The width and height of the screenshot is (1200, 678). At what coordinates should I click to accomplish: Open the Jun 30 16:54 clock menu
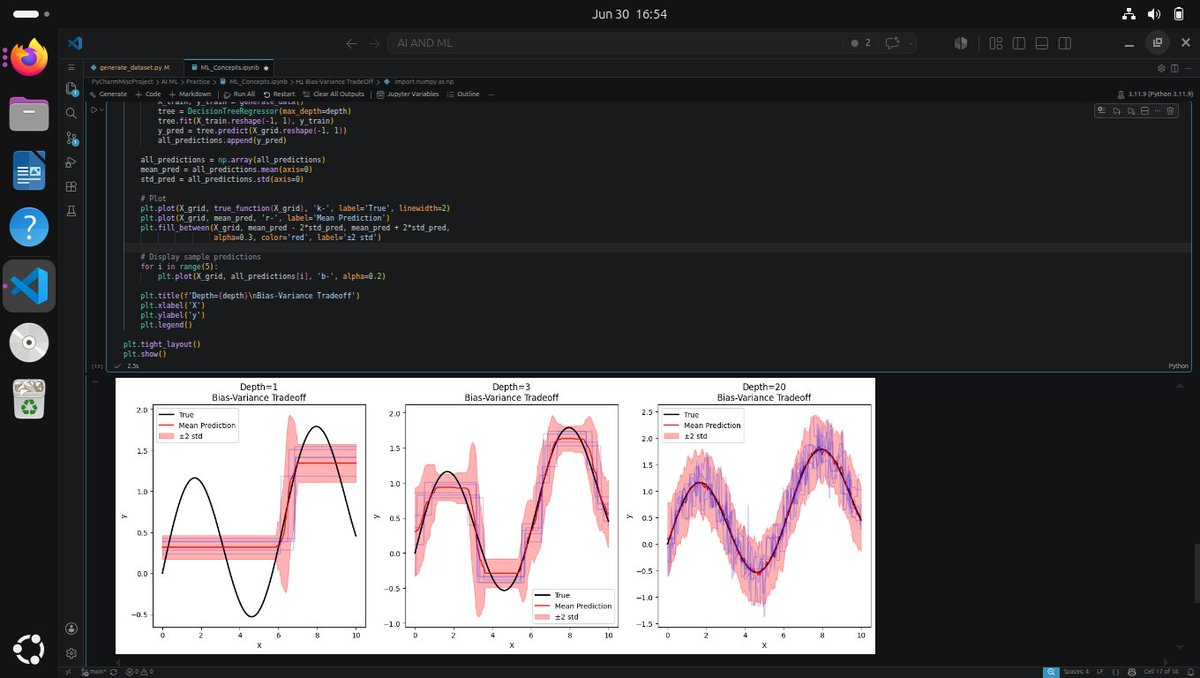[x=629, y=14]
